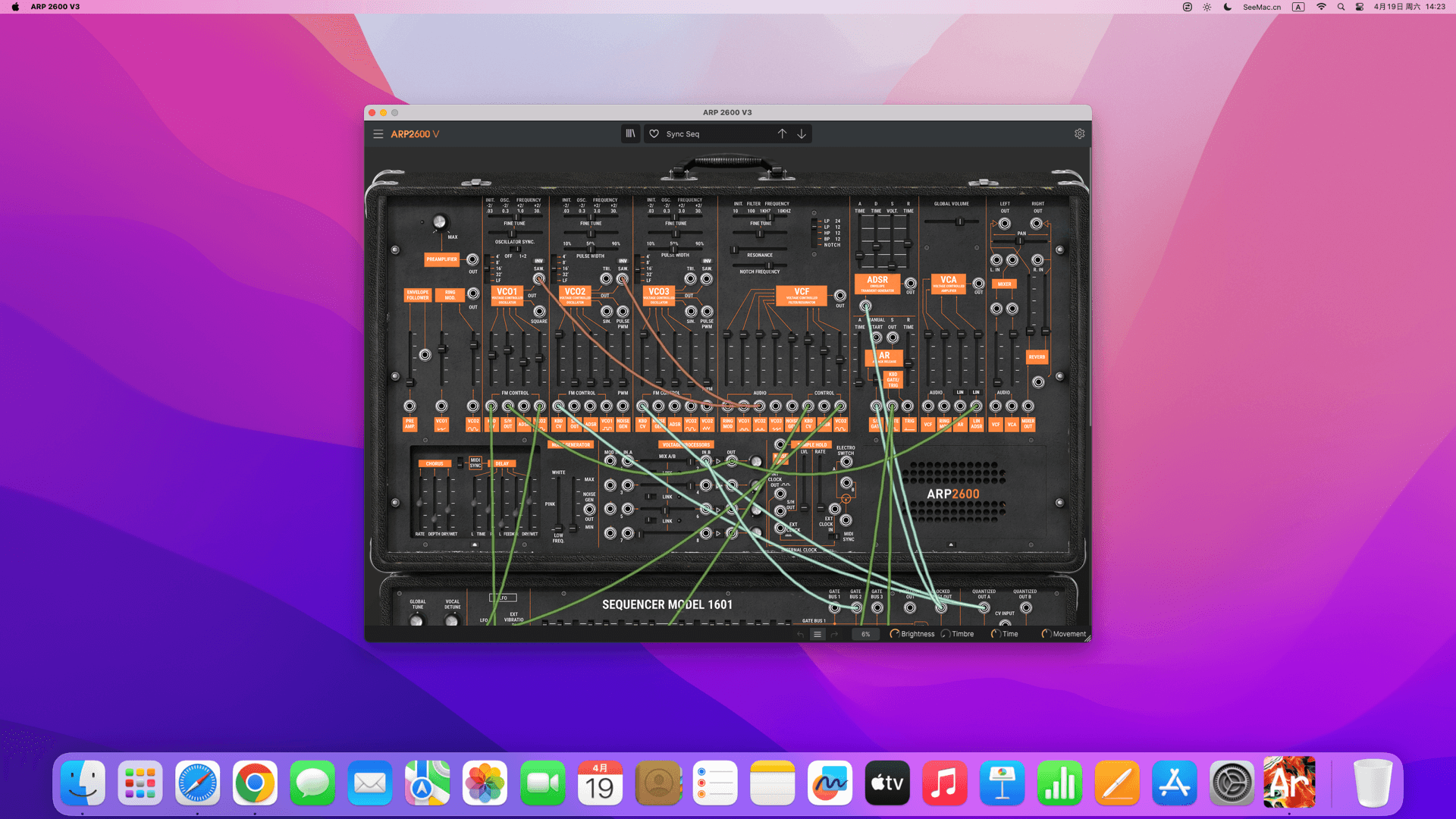Image resolution: width=1456 pixels, height=819 pixels.
Task: Click the undo arrow in bottom bar
Action: [x=800, y=635]
